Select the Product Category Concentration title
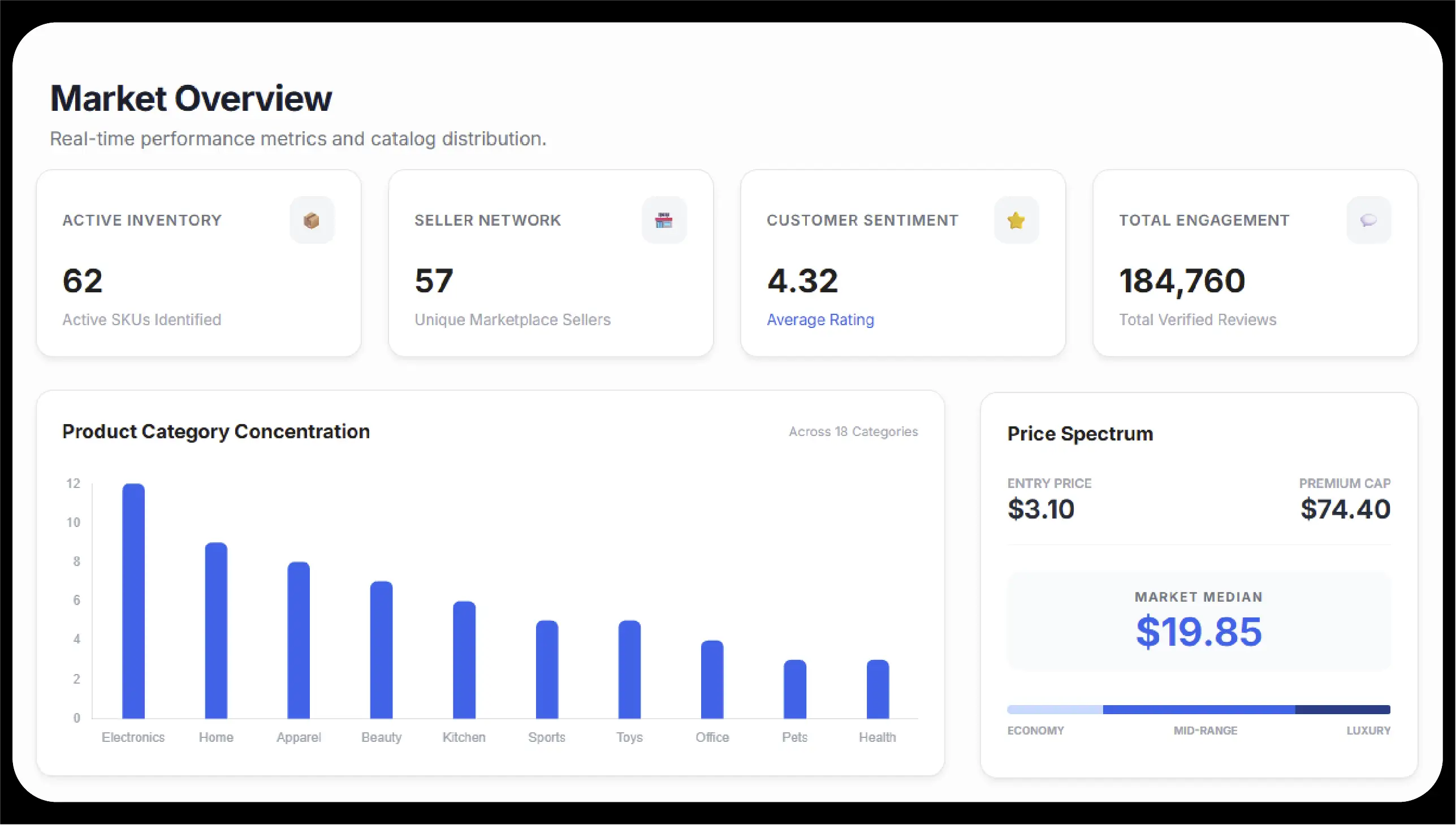The height and width of the screenshot is (825, 1456). [x=217, y=431]
